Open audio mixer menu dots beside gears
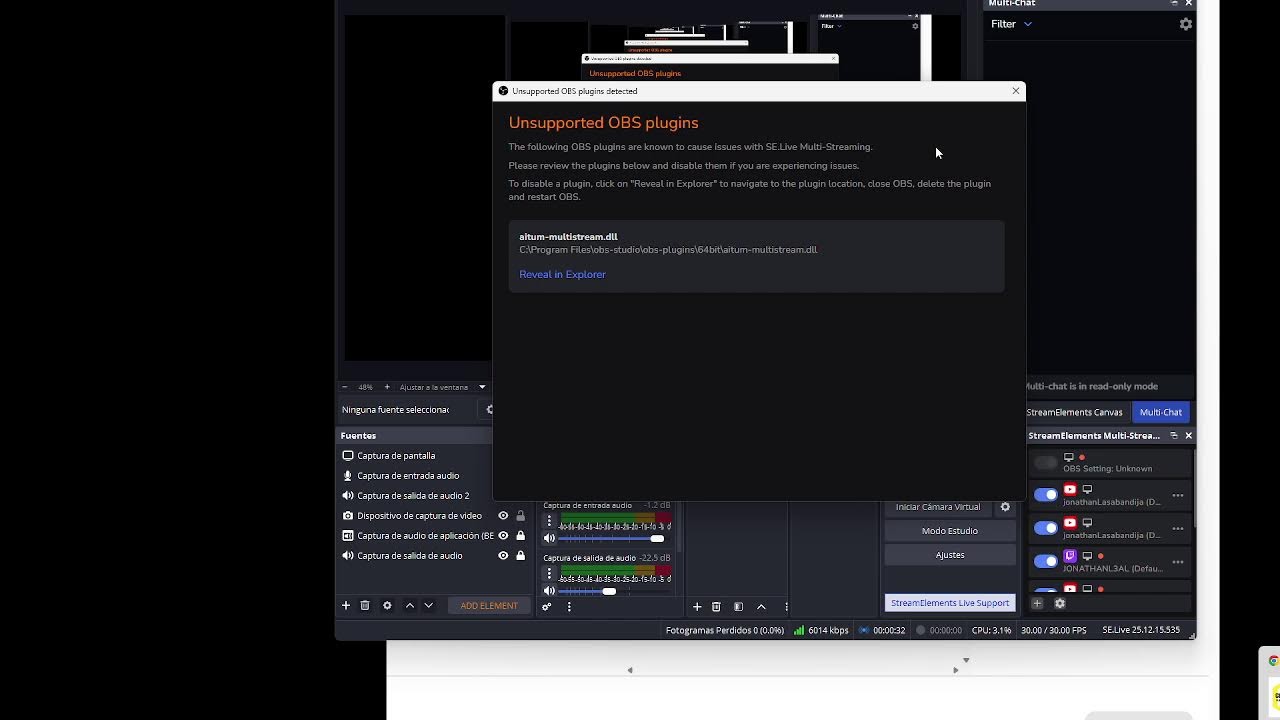1280x720 pixels. (x=569, y=607)
